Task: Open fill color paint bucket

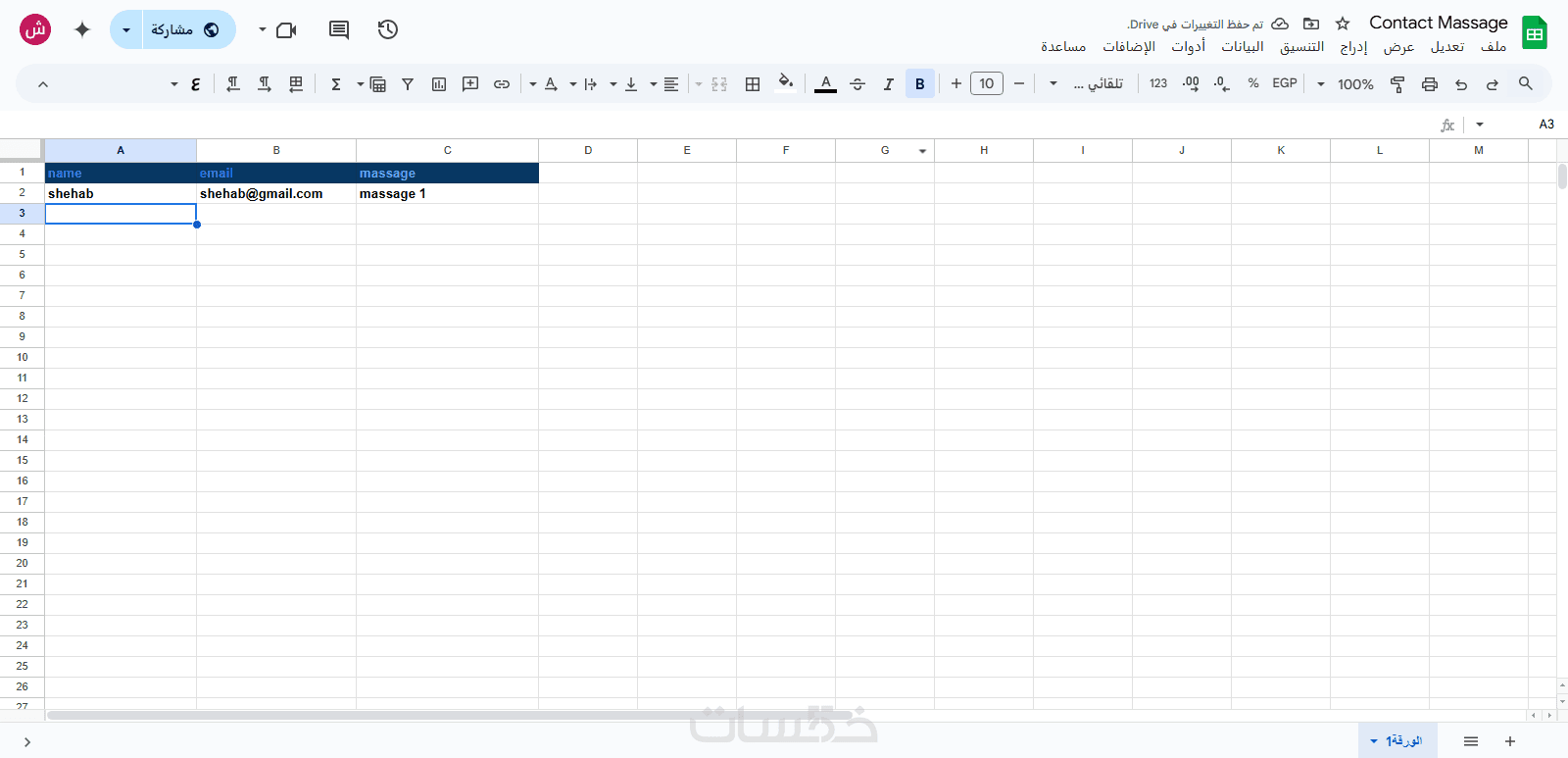Action: tap(785, 82)
